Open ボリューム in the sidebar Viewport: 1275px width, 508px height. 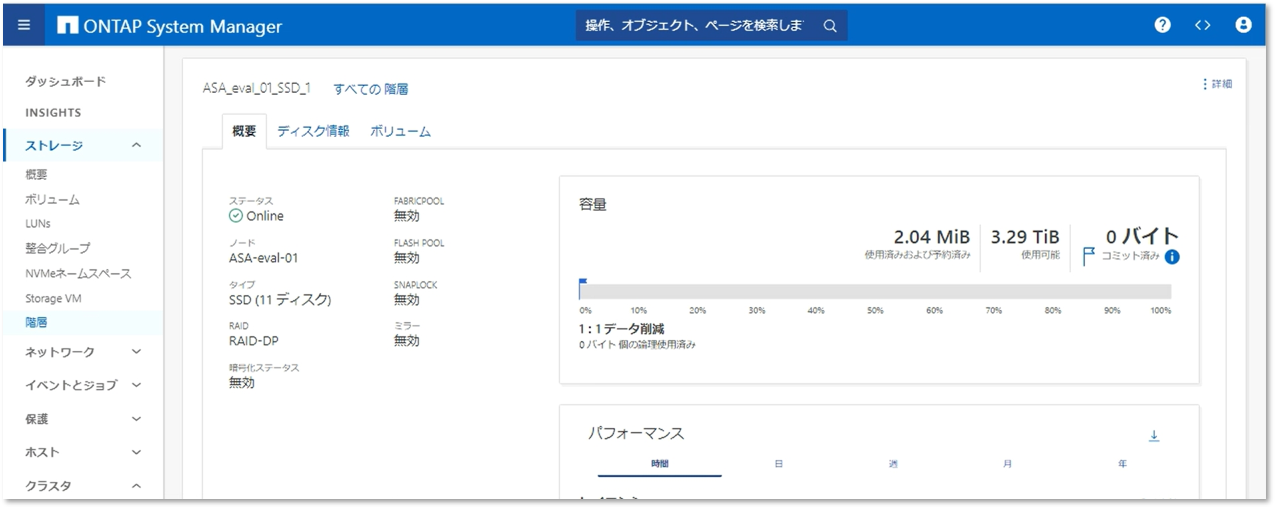pyautogui.click(x=52, y=200)
